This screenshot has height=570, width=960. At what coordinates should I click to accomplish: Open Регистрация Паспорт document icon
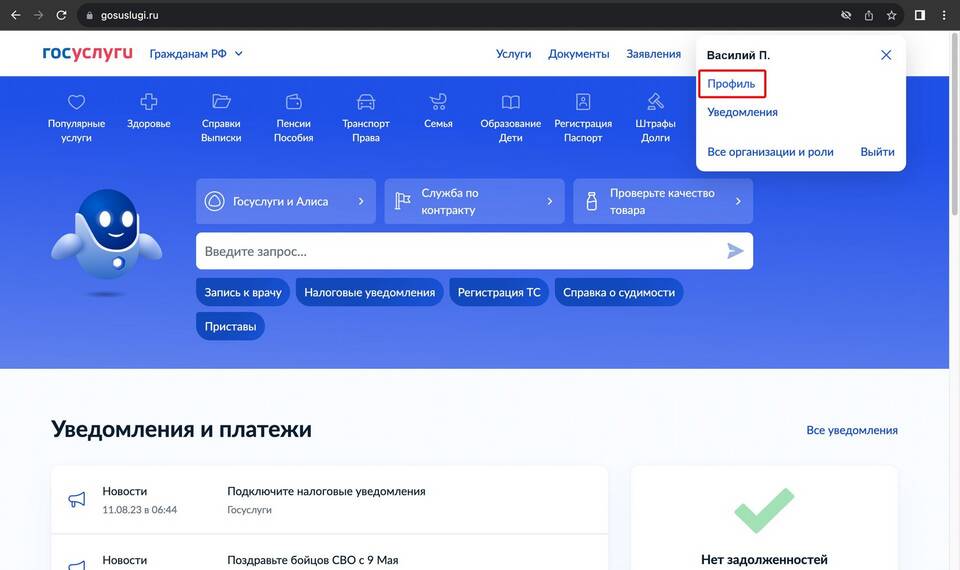583,102
